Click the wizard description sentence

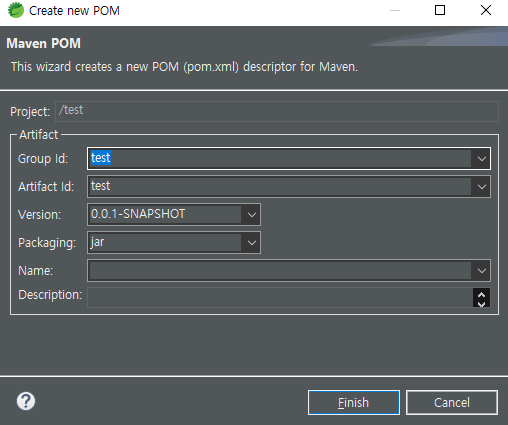tap(184, 67)
